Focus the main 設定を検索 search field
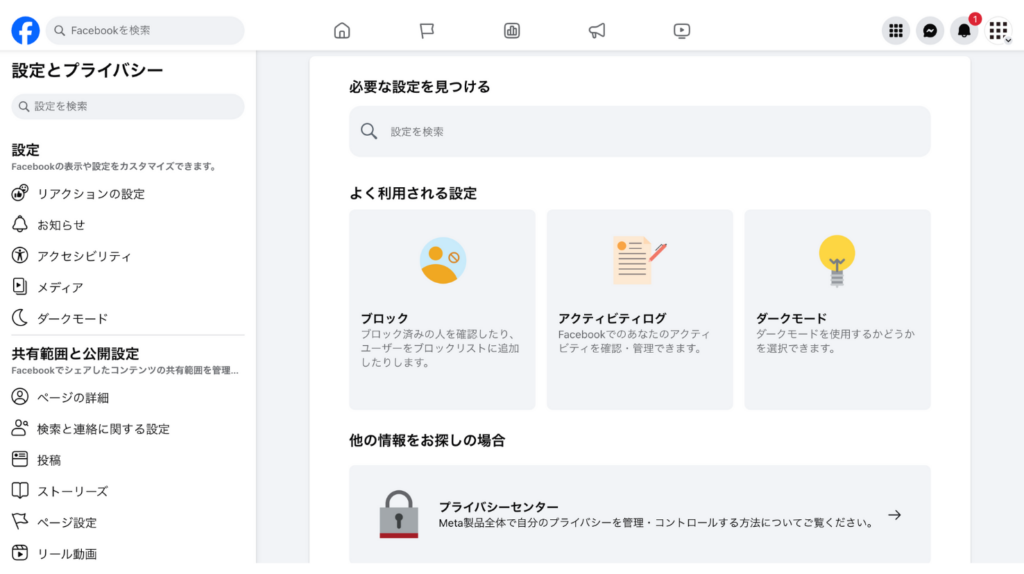1024x574 pixels. tap(639, 131)
